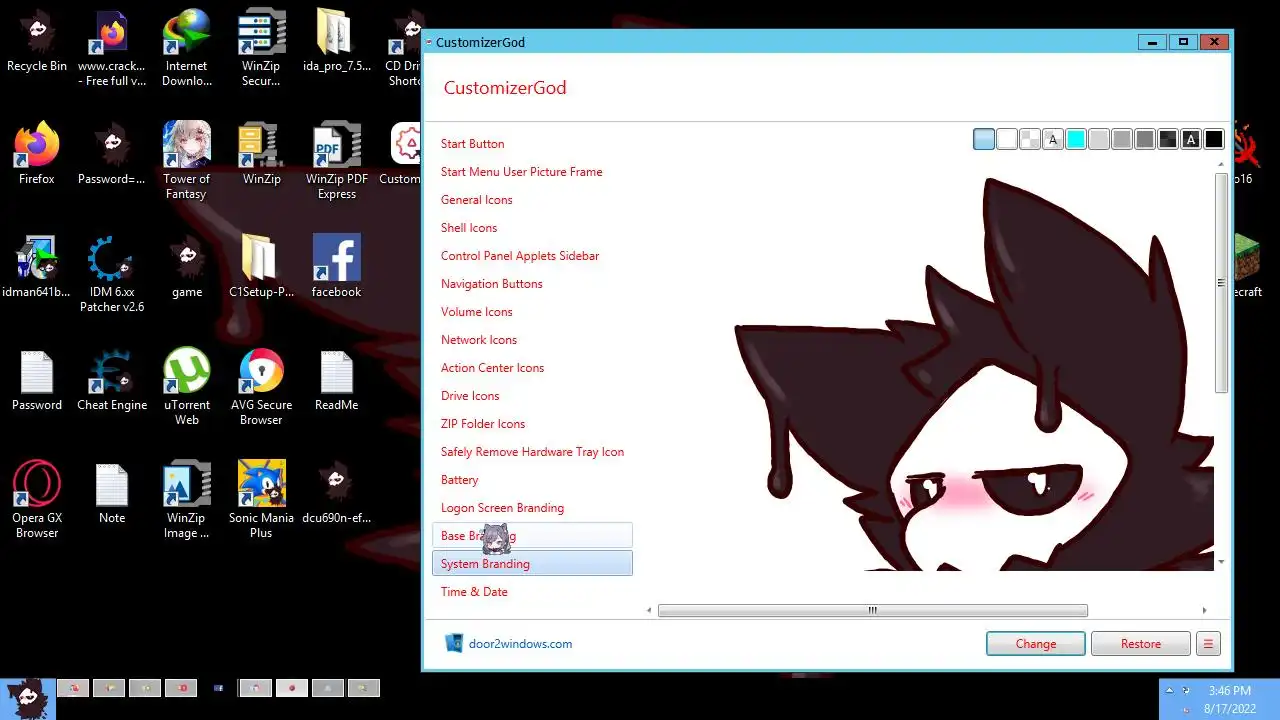Click the preview vertical scrollbar down arrow
This screenshot has height=720, width=1280.
[x=1221, y=562]
